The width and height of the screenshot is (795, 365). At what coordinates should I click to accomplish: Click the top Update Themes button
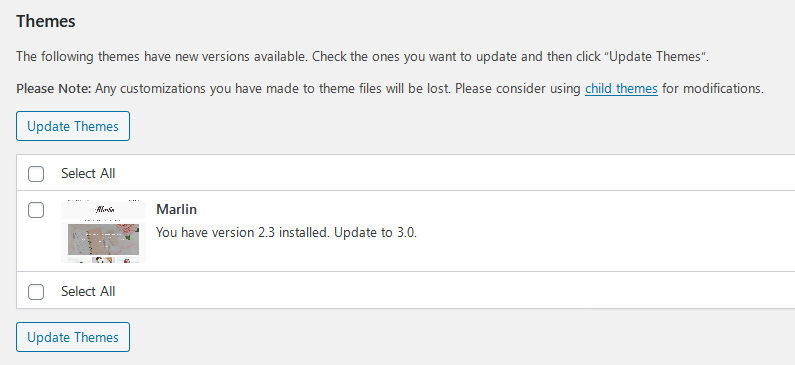(73, 126)
